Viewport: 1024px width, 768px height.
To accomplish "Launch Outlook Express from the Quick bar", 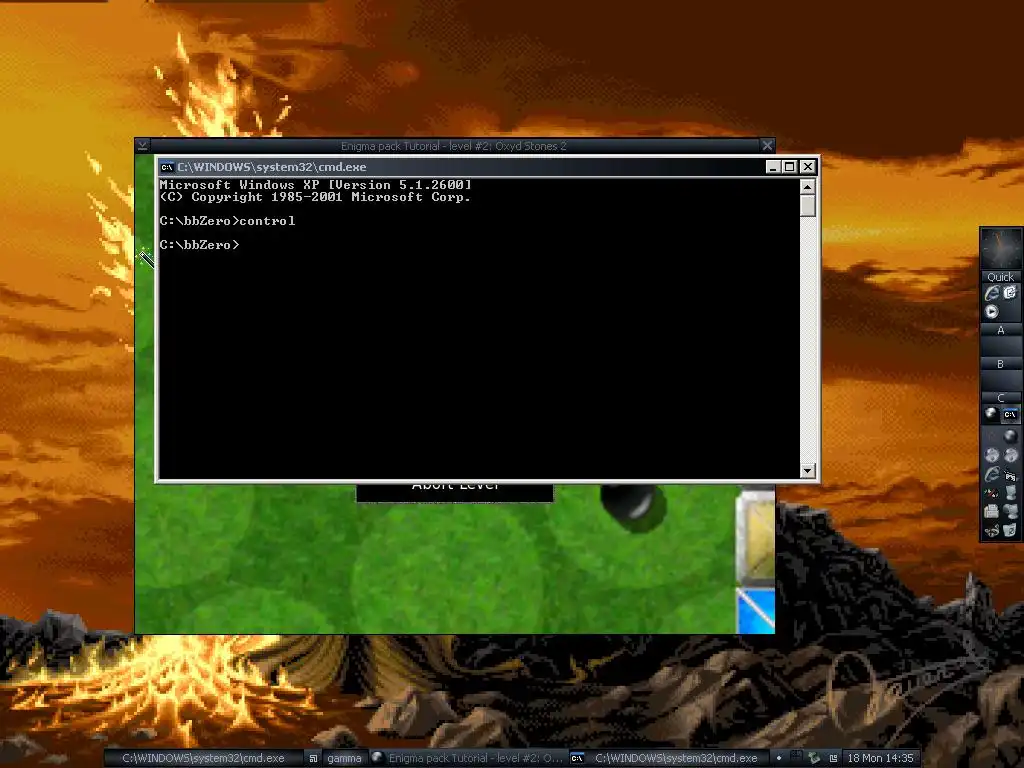I will coord(1010,292).
